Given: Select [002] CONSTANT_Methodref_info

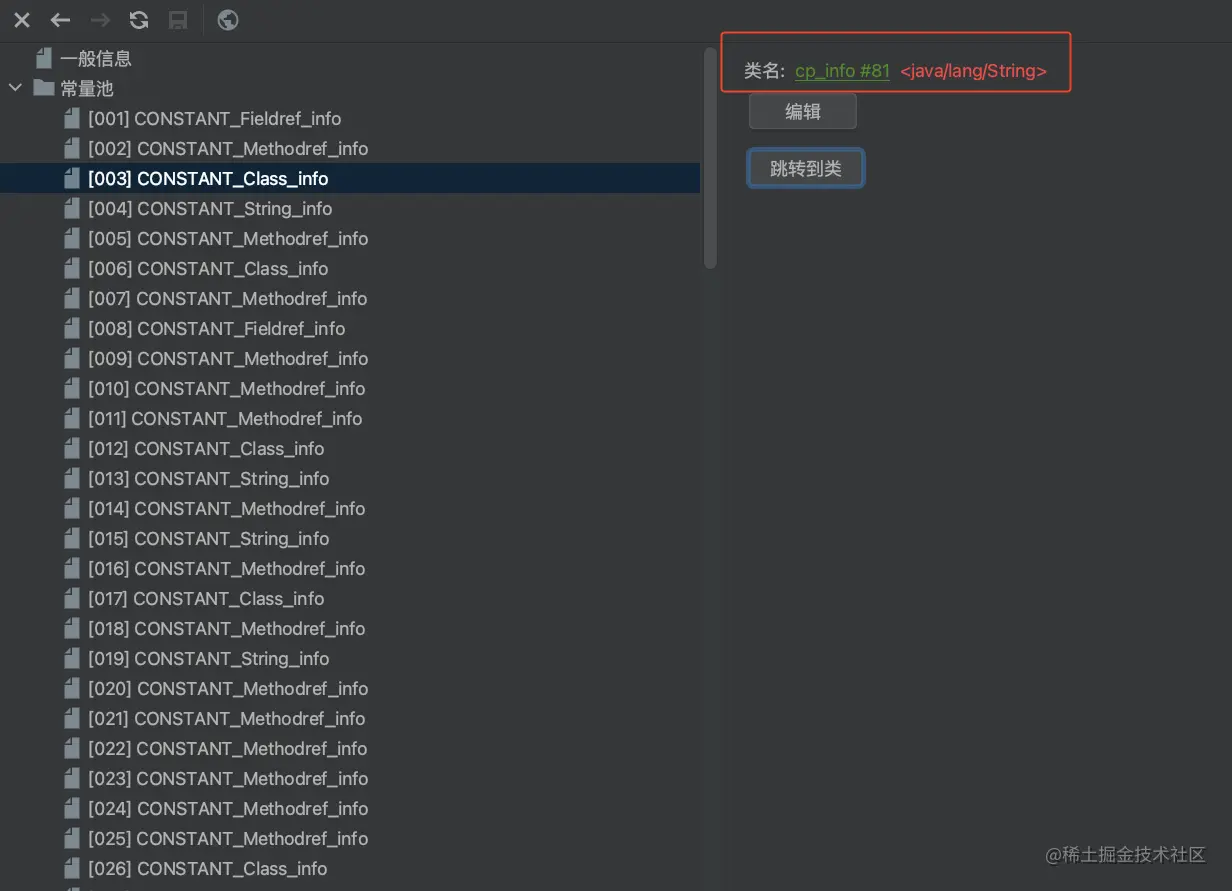Looking at the screenshot, I should (350, 148).
